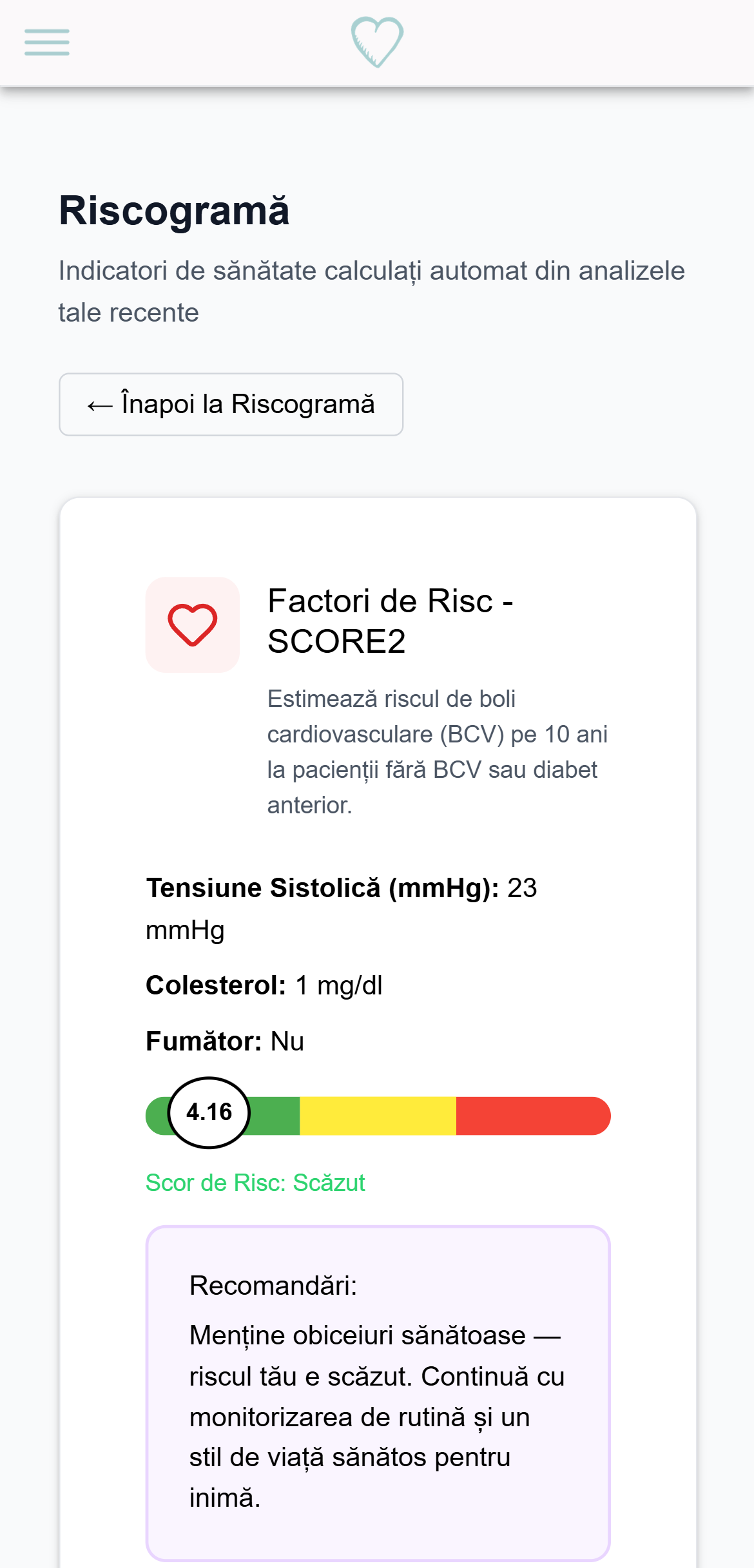Toggle the Scor de Risc status indicator
754x1568 pixels.
(x=256, y=1182)
